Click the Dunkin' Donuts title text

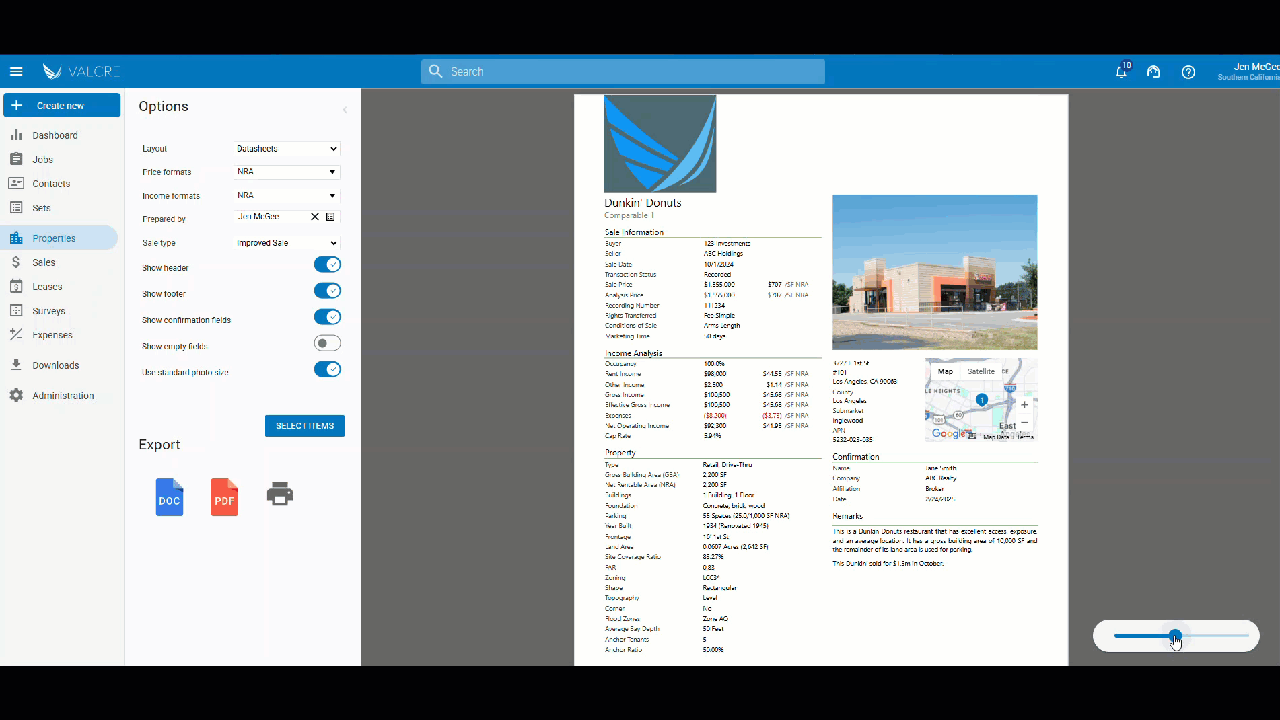pos(643,203)
